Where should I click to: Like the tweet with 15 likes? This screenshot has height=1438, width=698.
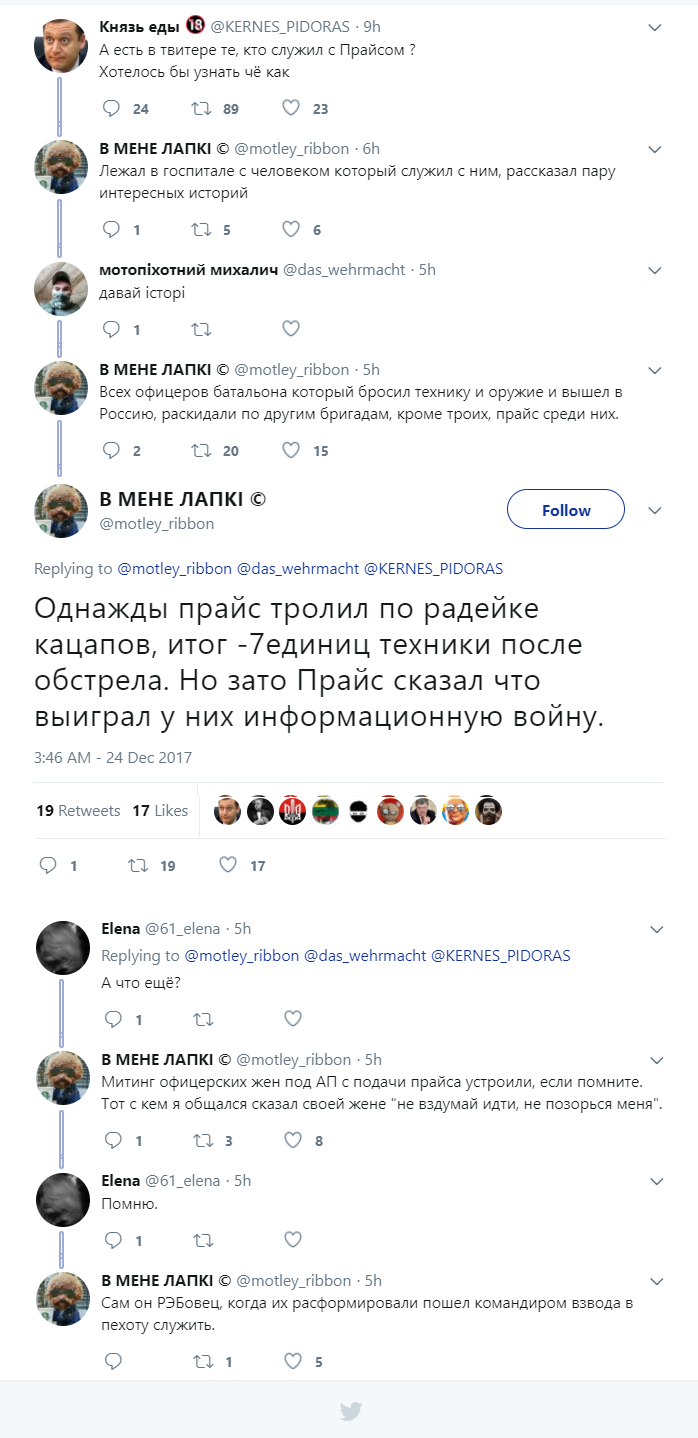pyautogui.click(x=291, y=450)
